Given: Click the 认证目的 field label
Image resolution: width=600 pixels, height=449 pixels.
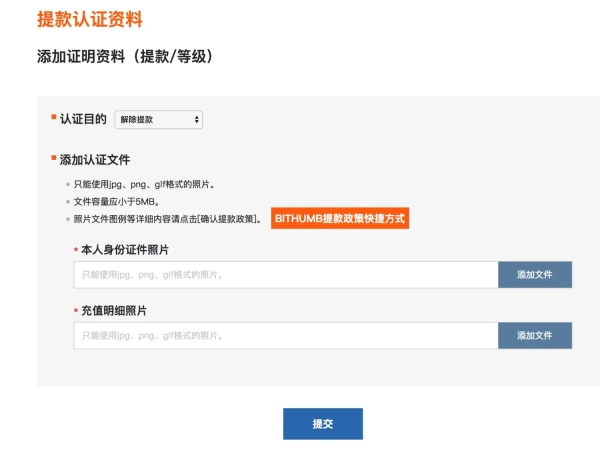Looking at the screenshot, I should coord(83,120).
